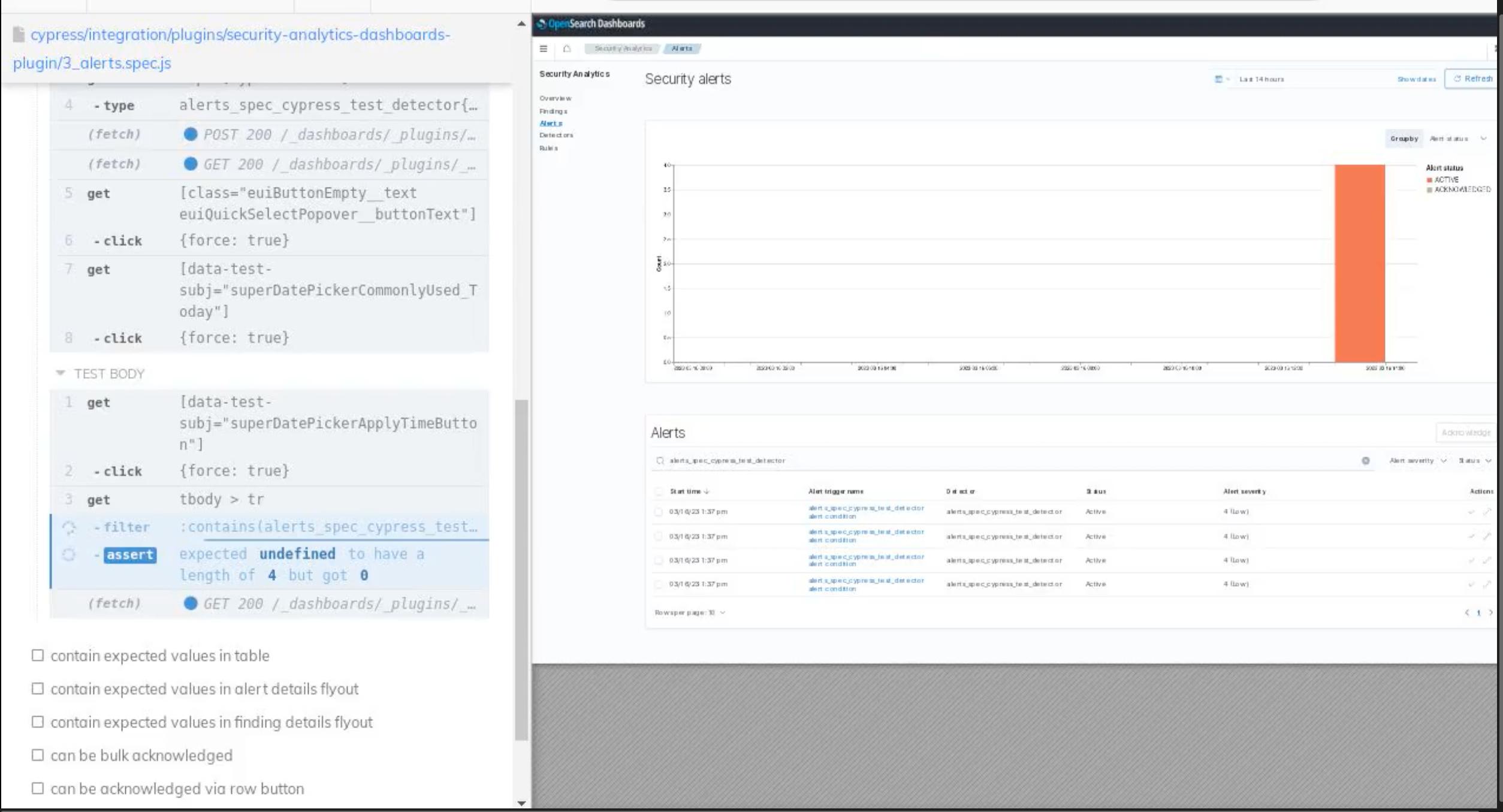This screenshot has height=812, width=1503.
Task: Open Findings in Security Analytics sidebar
Action: 553,111
